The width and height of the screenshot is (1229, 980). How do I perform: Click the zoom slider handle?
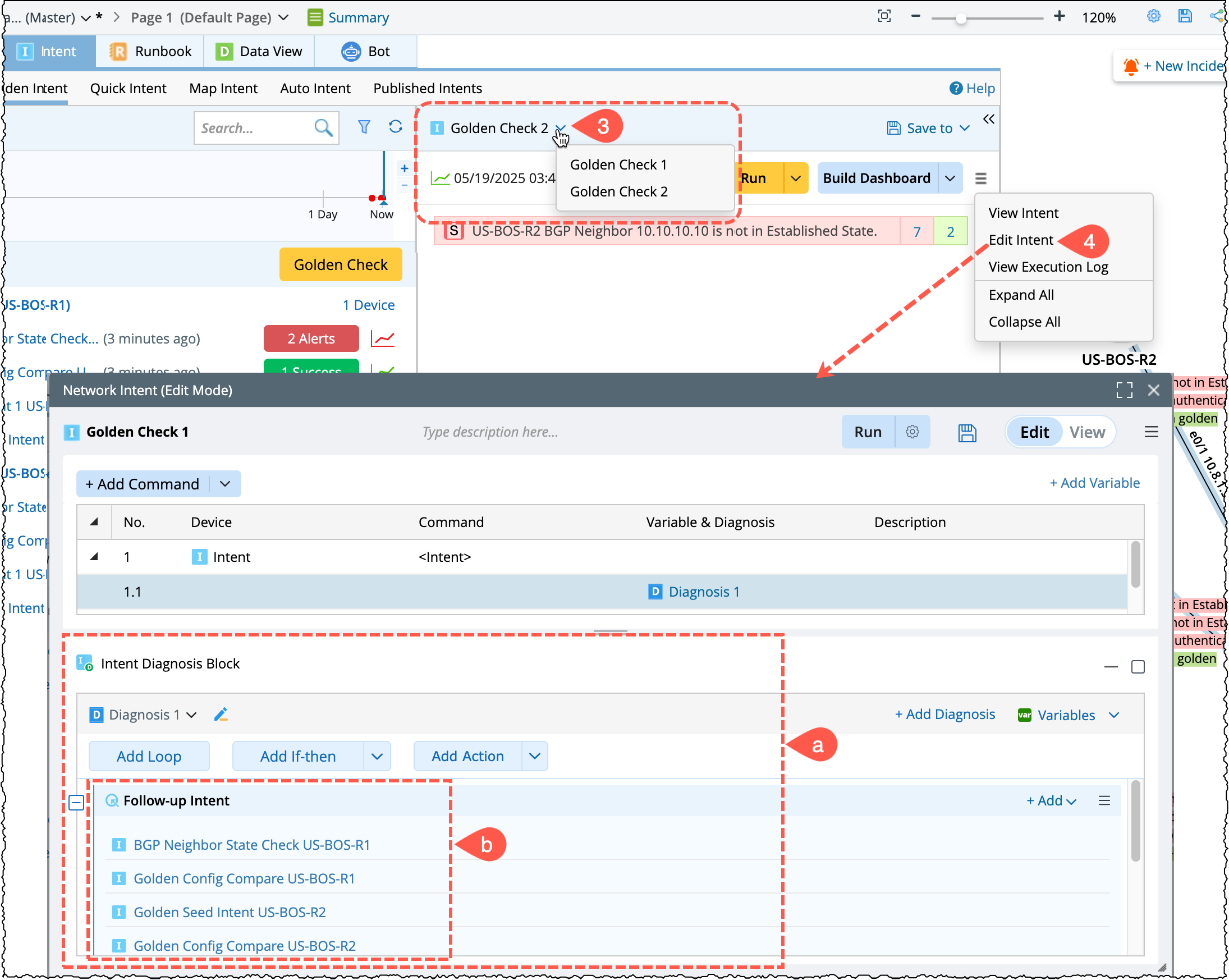(x=961, y=19)
